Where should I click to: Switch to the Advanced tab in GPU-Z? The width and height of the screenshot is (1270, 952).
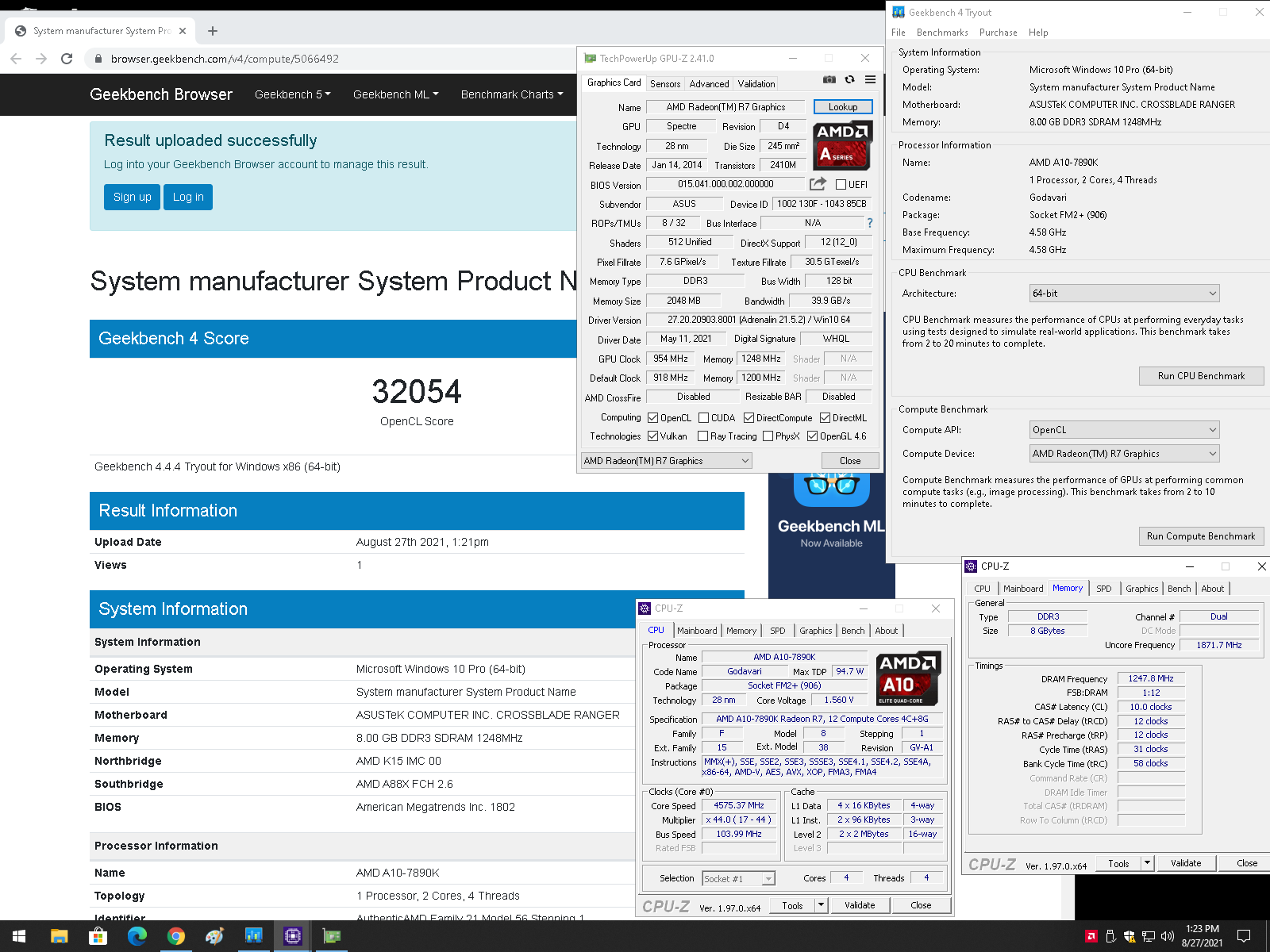[709, 84]
